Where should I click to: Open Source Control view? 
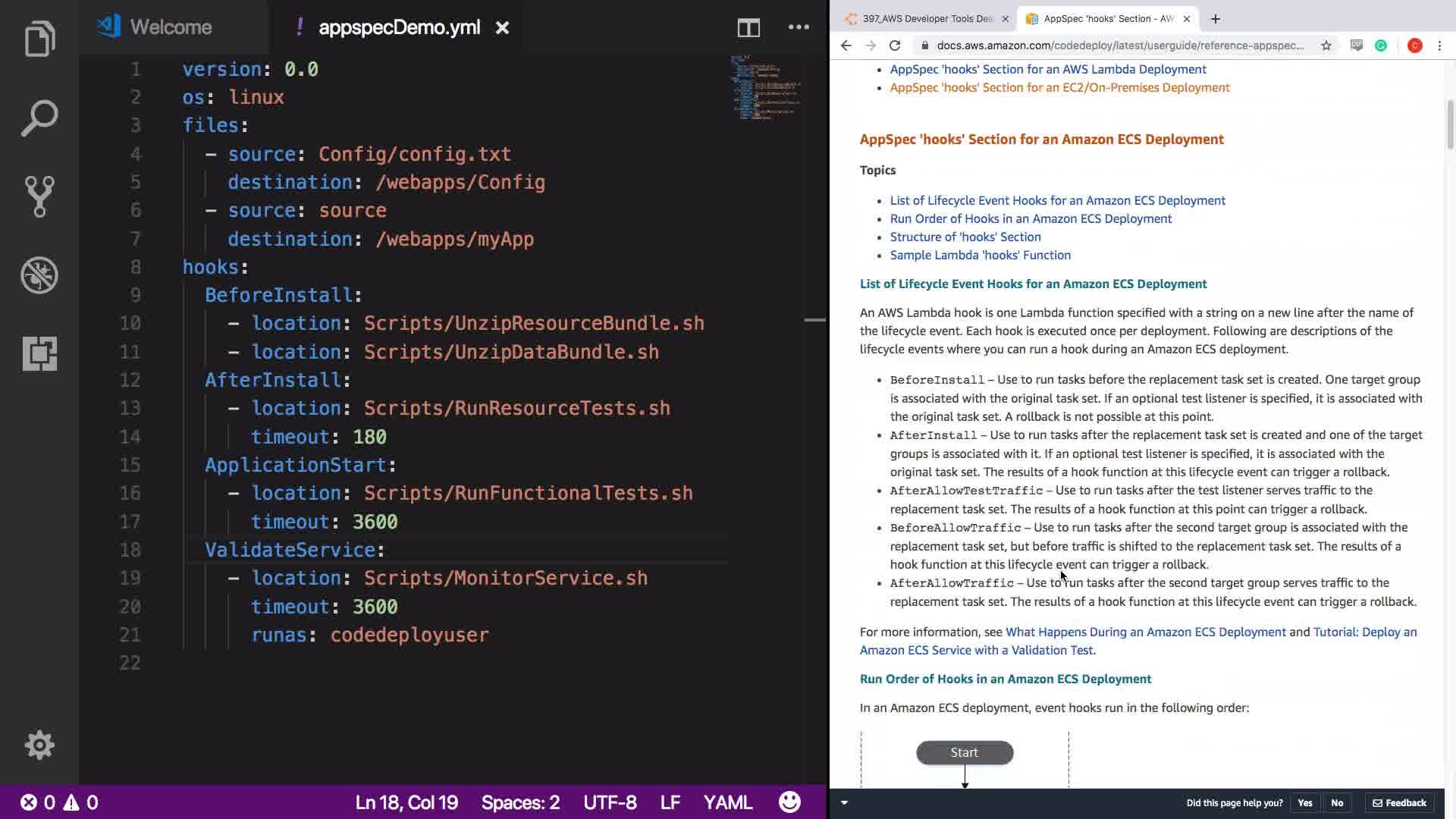[39, 196]
